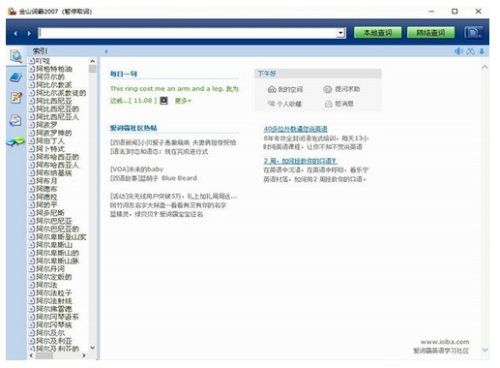Click the 网络查词 online lookup button
Screen dimensions: 500x368
431,33
